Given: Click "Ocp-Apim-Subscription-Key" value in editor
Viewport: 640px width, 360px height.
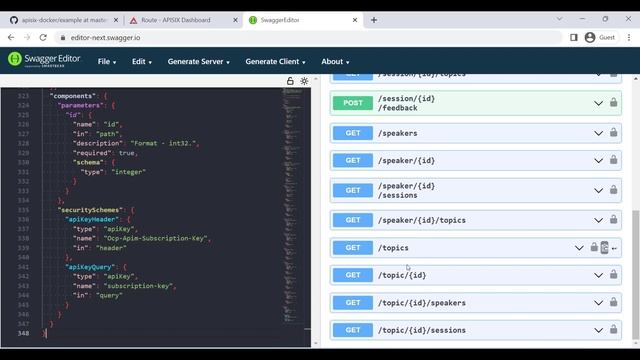Looking at the screenshot, I should click(155, 238).
